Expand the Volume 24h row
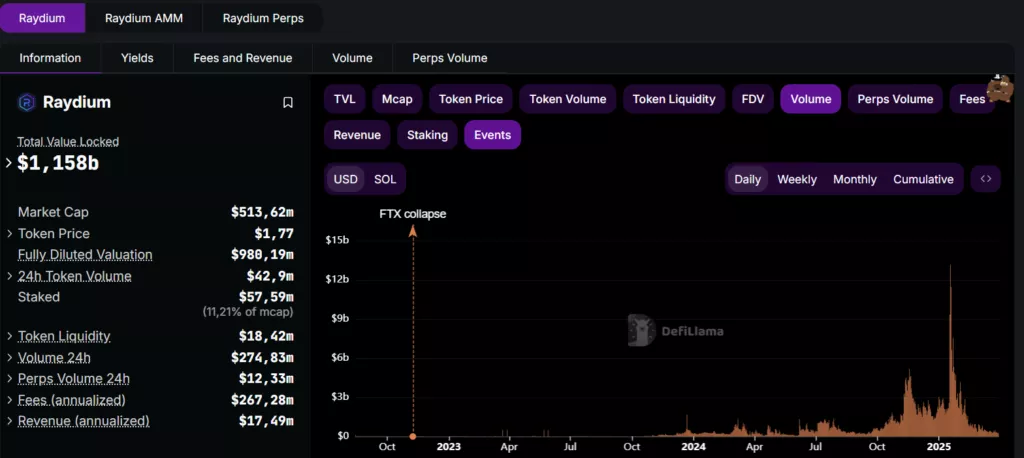1024x458 pixels. tap(10, 358)
